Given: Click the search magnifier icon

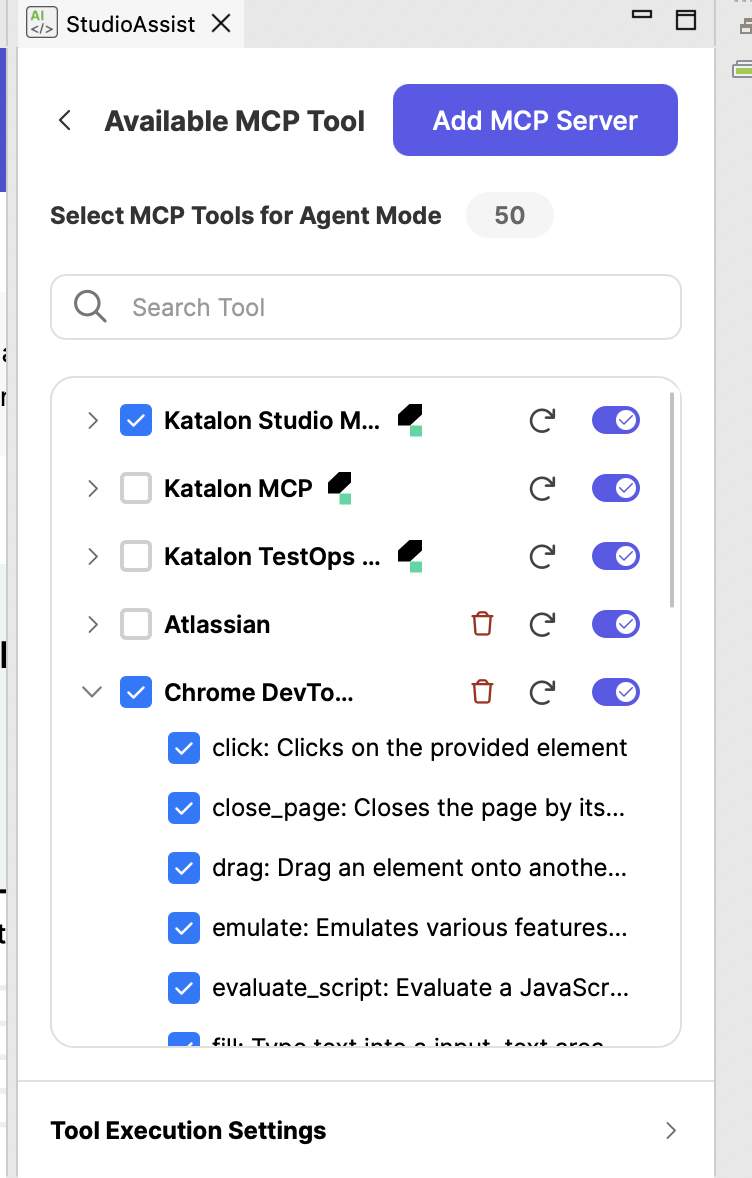Looking at the screenshot, I should 90,307.
